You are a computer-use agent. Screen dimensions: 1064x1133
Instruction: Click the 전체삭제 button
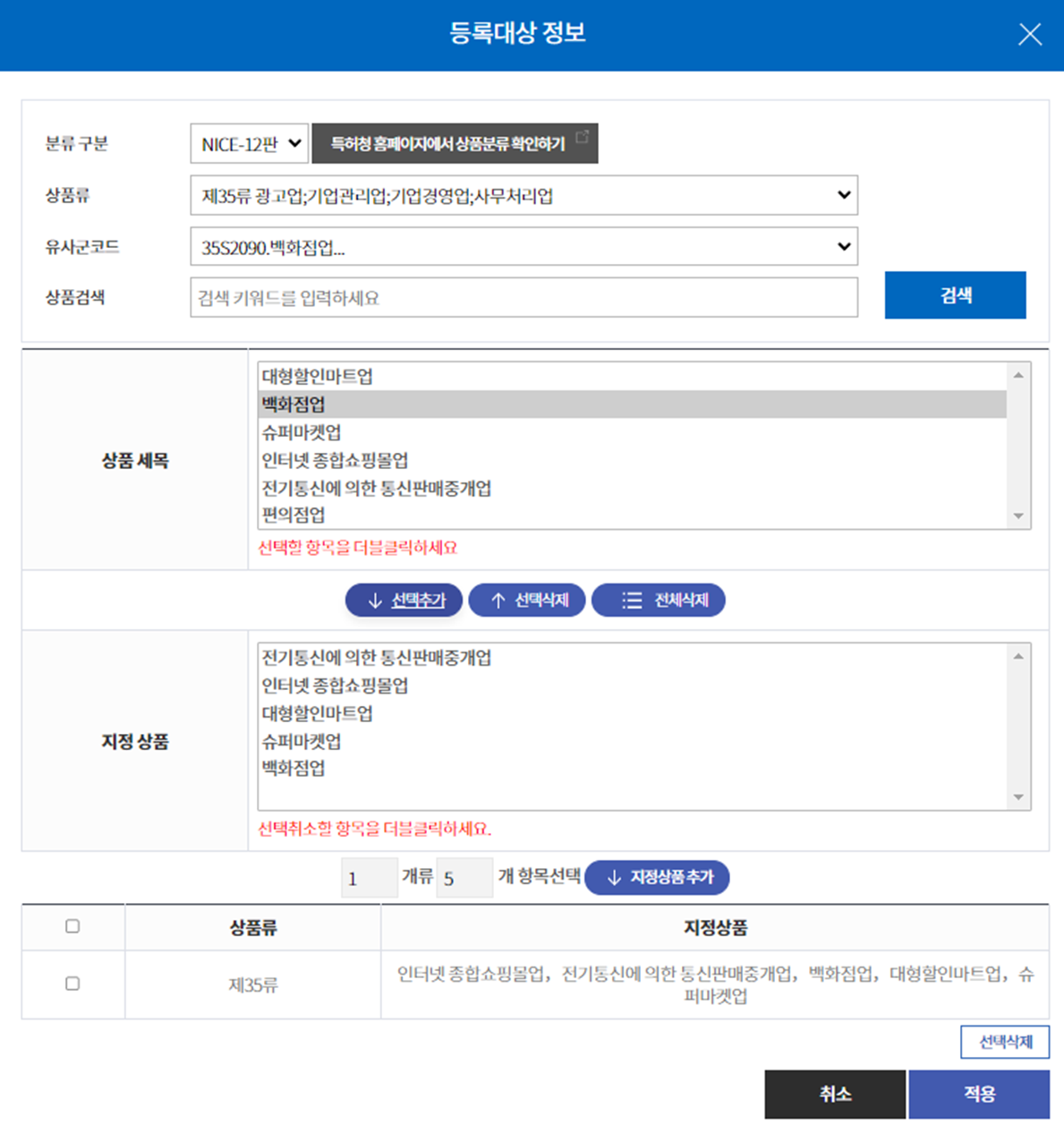(659, 601)
